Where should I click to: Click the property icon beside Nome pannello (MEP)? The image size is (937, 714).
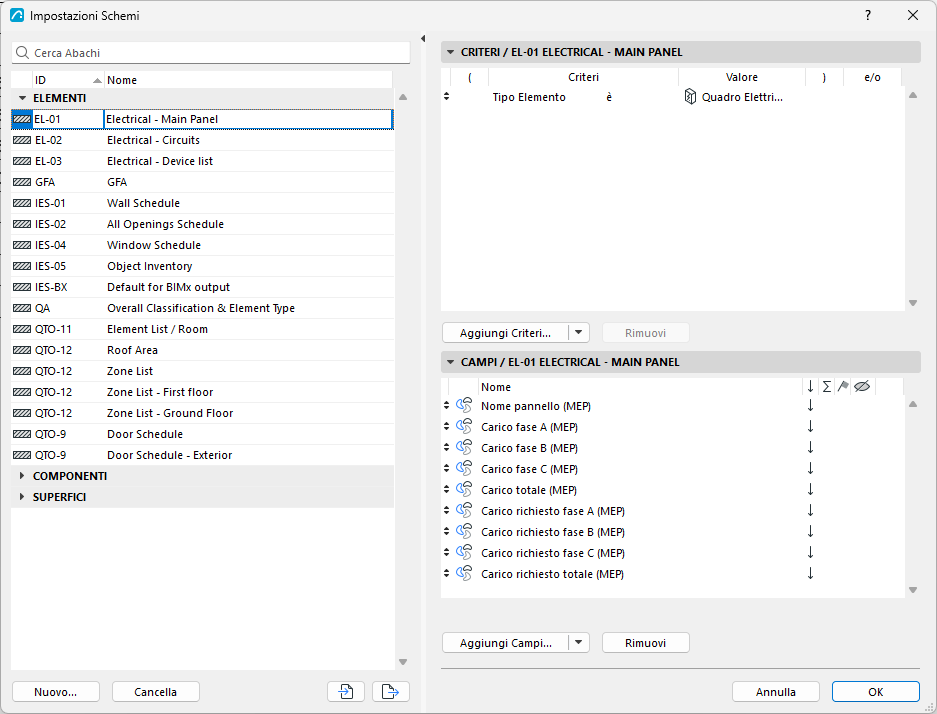point(464,406)
